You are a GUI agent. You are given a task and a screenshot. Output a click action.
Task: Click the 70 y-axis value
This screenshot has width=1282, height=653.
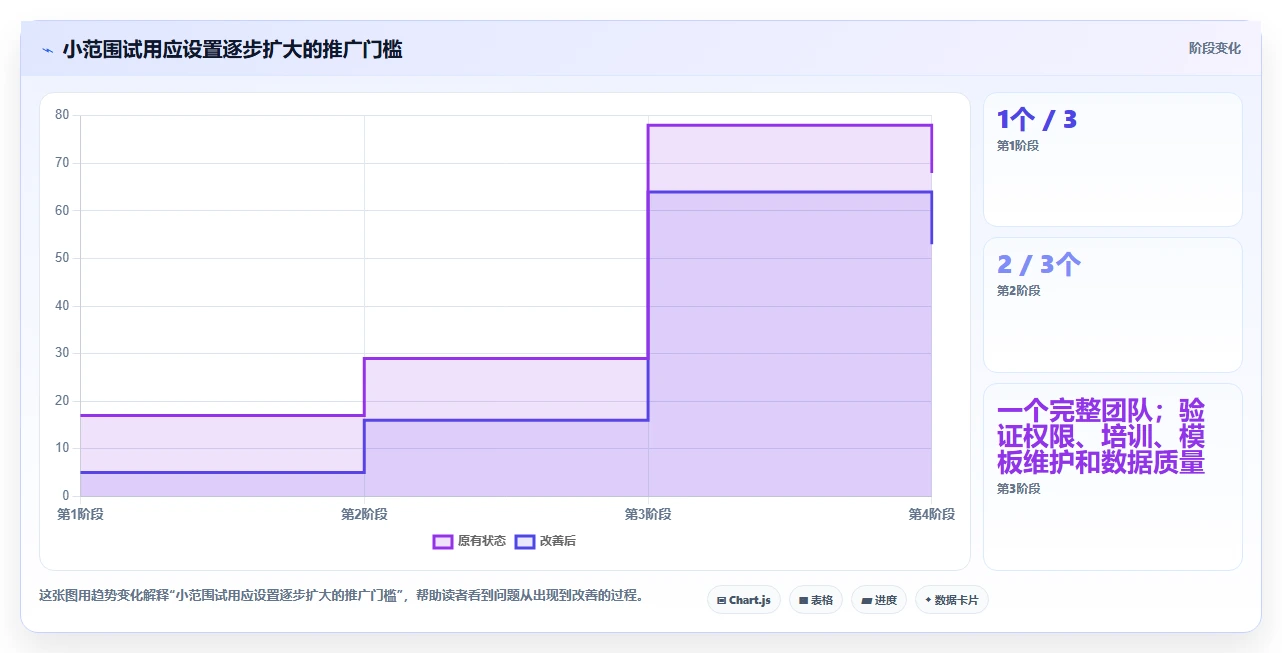click(62, 163)
